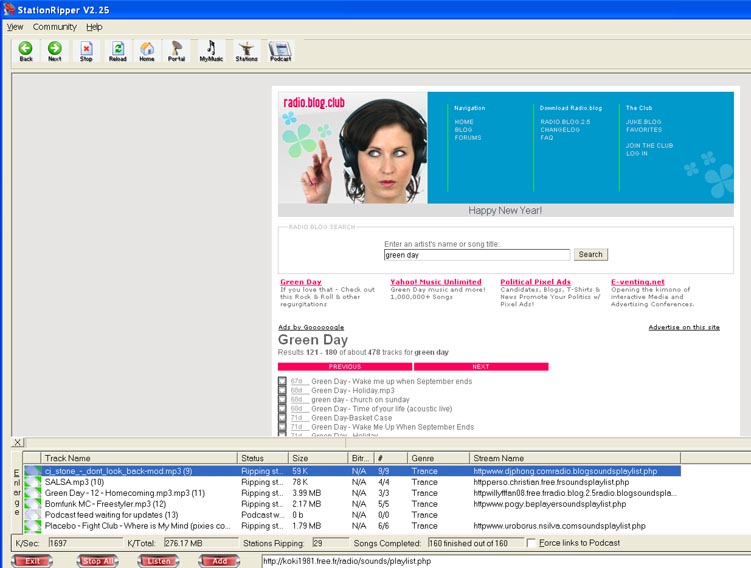Click CHANGELOG link in banner
The image size is (751, 568).
coord(560,130)
